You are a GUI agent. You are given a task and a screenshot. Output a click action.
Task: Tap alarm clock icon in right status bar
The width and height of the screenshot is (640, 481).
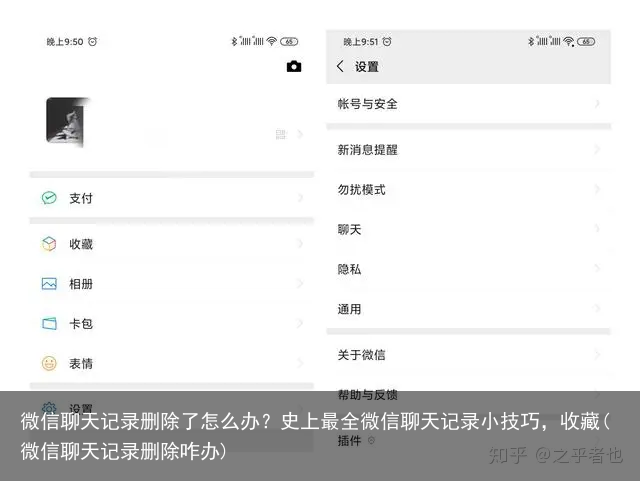(x=387, y=41)
